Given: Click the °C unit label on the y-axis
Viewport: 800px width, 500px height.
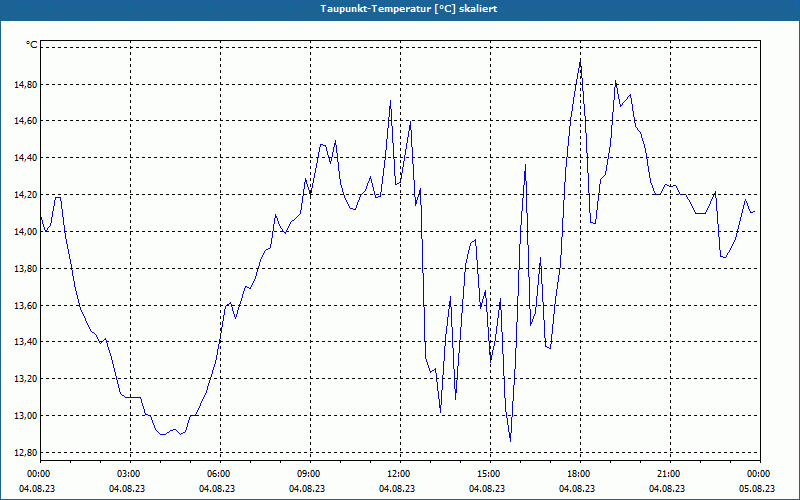Looking at the screenshot, I should [32, 45].
